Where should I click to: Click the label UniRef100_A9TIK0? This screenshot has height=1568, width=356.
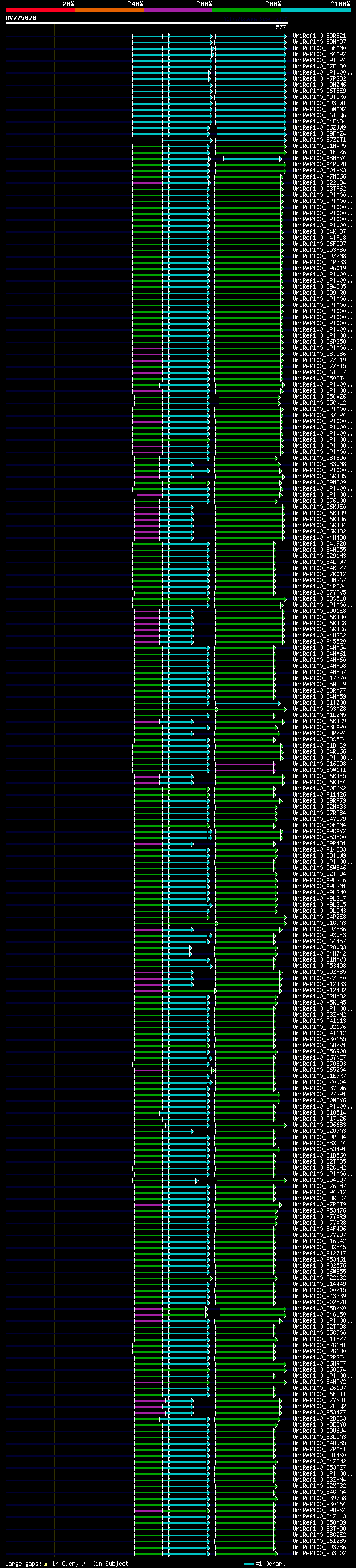click(x=319, y=97)
